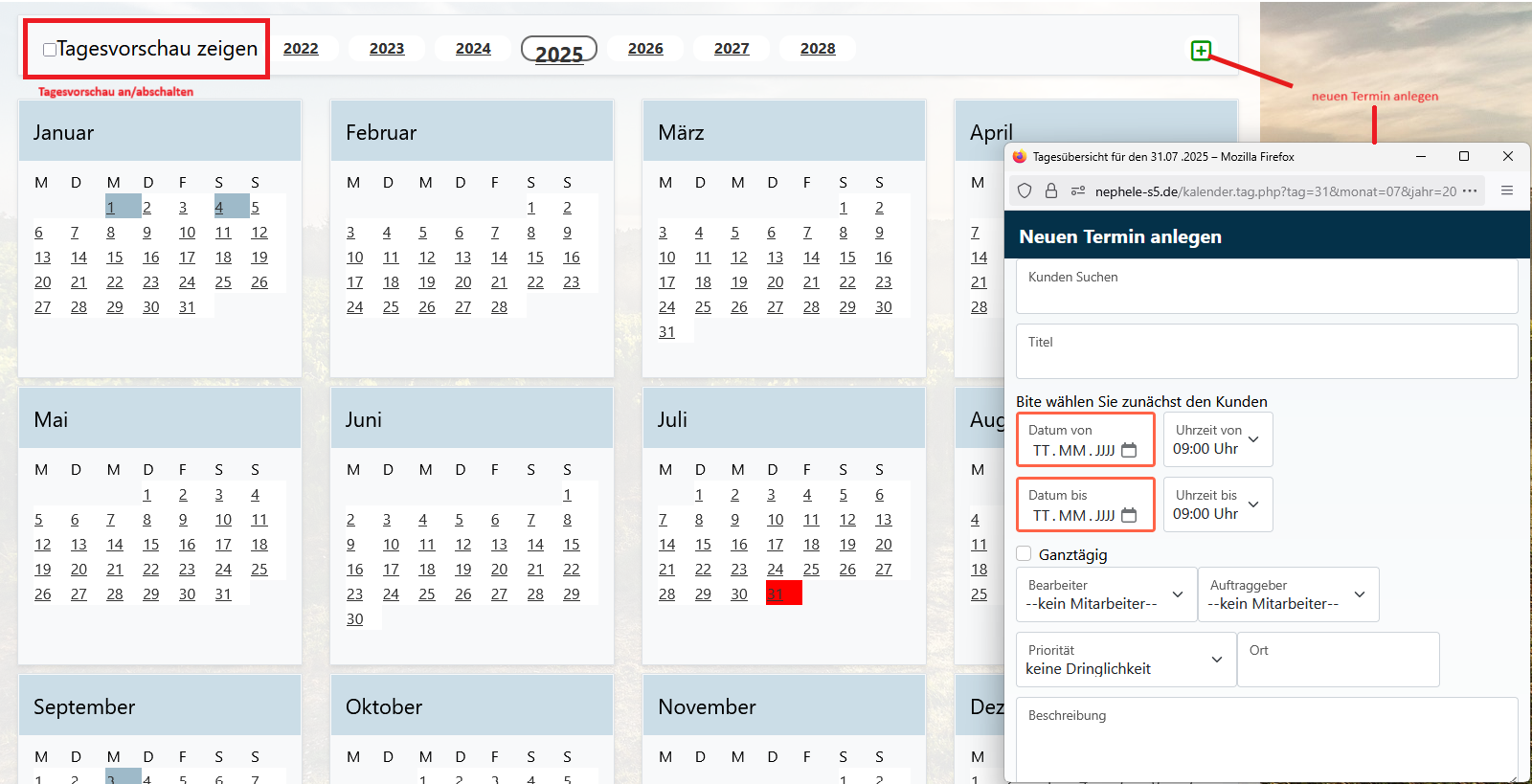Viewport: 1532px width, 784px height.
Task: Open Firefox hamburger application menu
Action: pos(1507,190)
